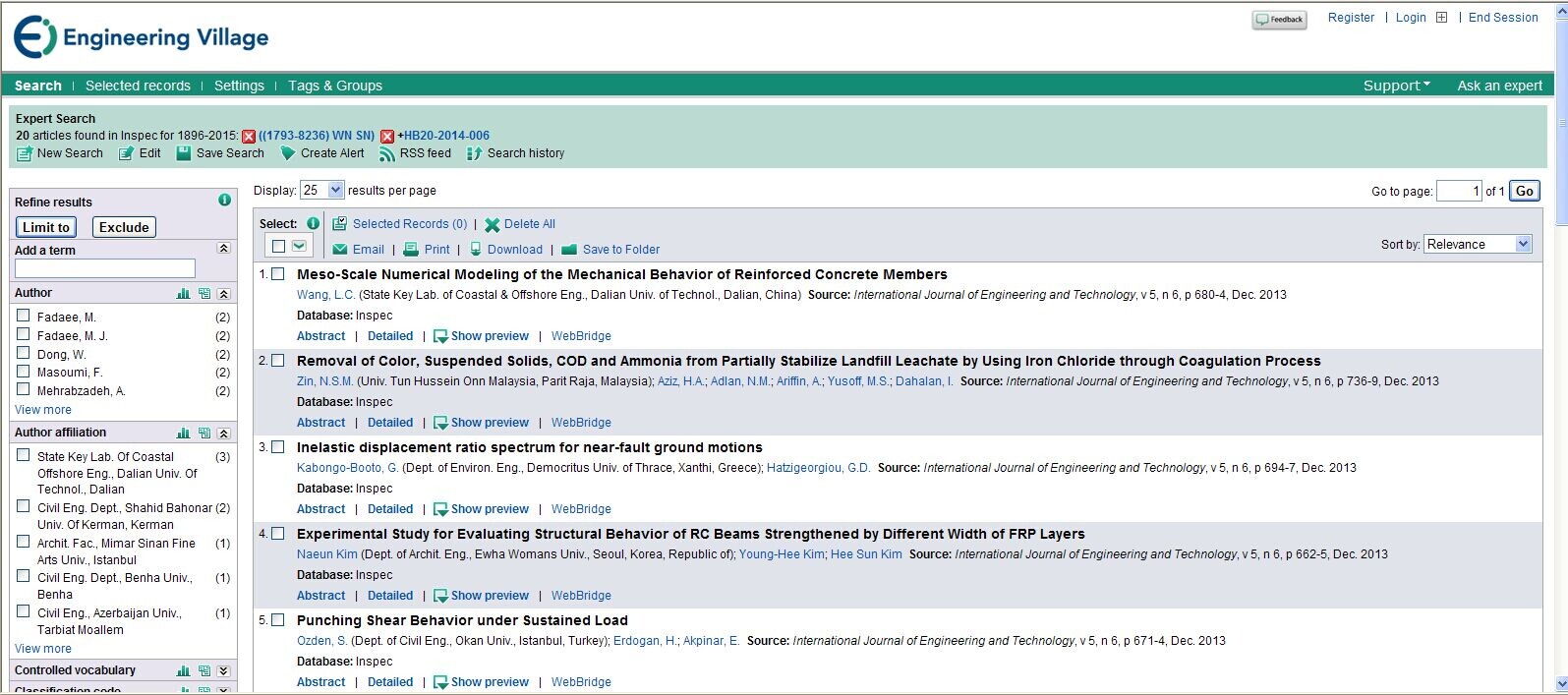Click End Session link

(x=1503, y=18)
